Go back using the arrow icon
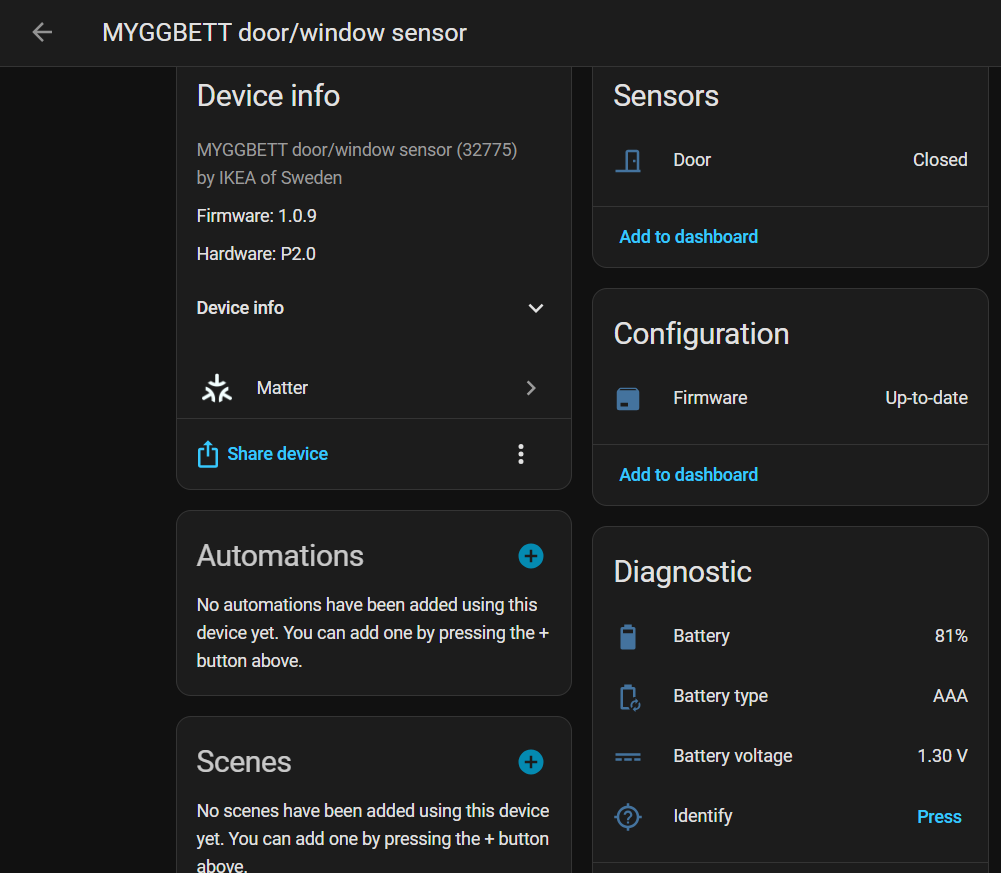 point(42,32)
